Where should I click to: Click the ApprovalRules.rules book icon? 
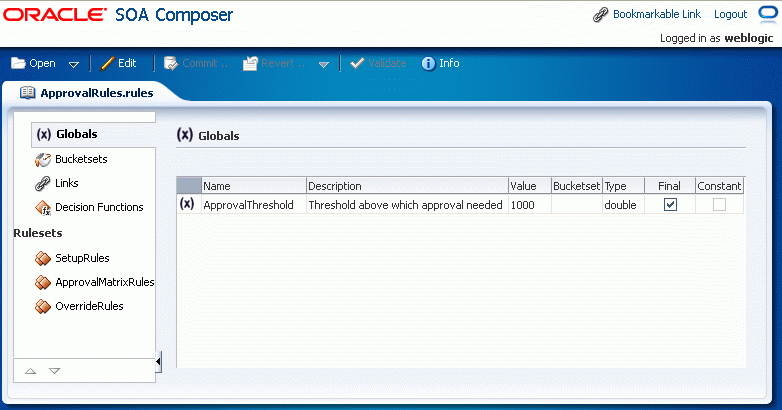[x=27, y=93]
